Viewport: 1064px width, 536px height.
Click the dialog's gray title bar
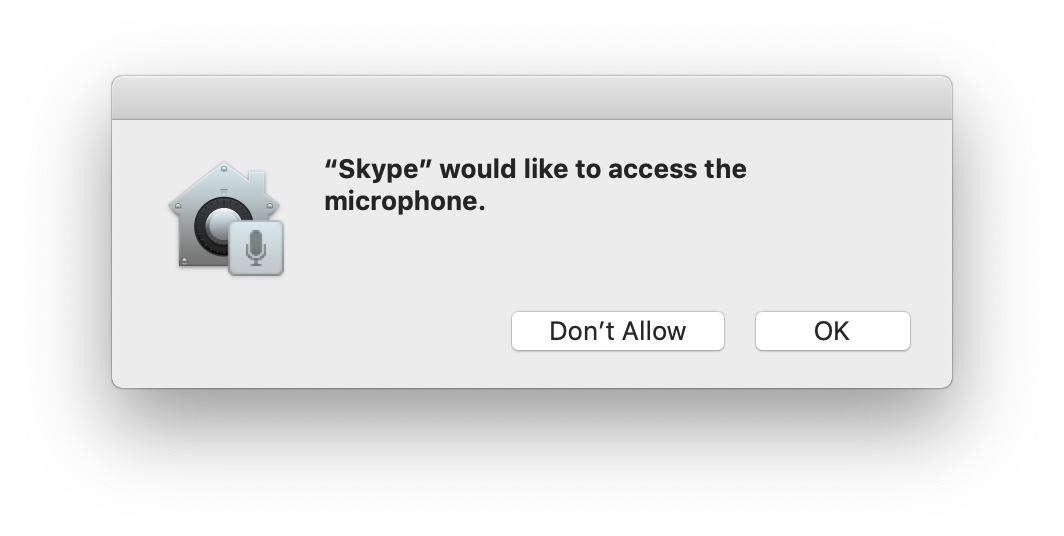[x=531, y=98]
